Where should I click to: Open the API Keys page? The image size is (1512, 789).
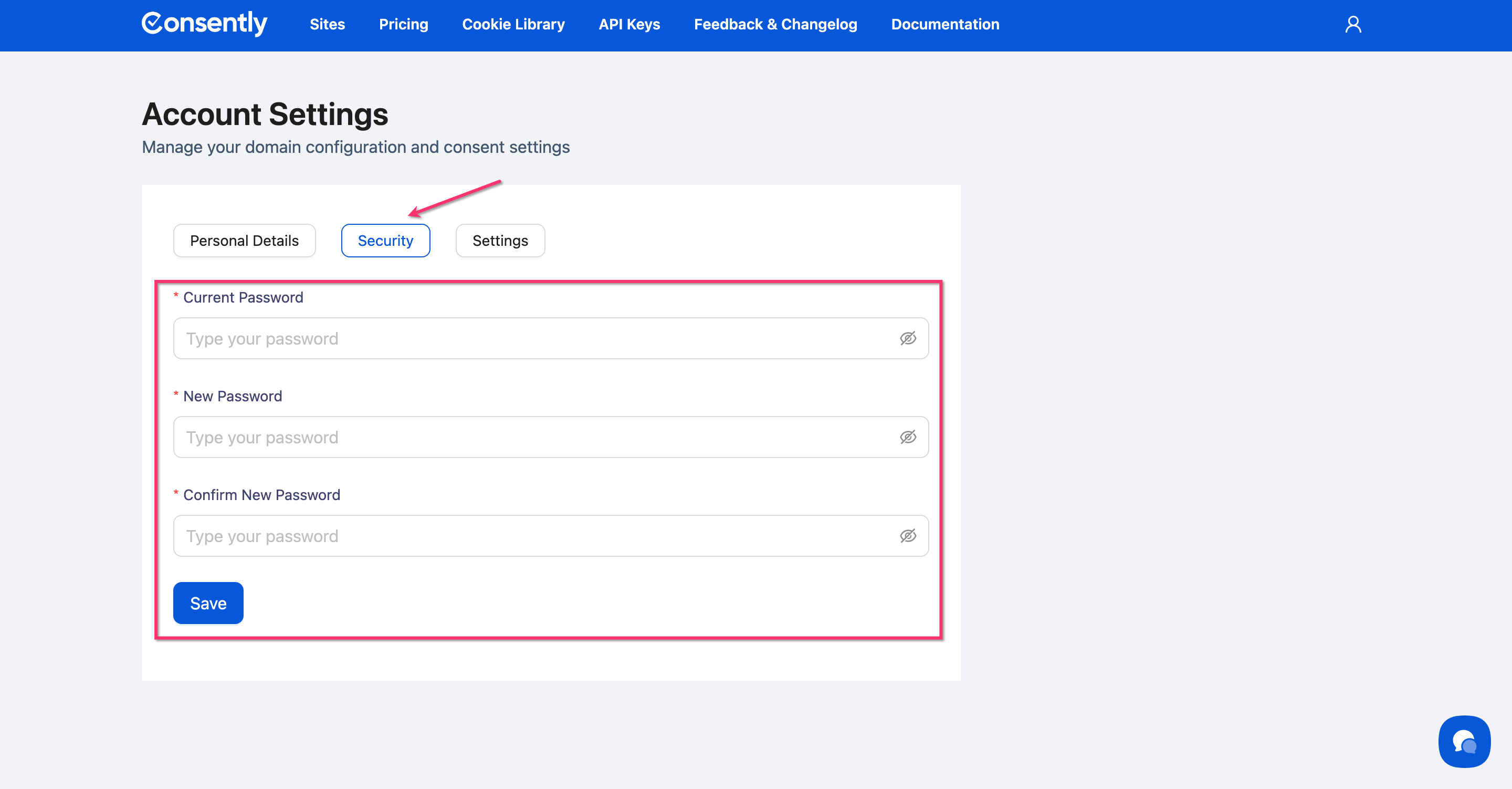(629, 25)
